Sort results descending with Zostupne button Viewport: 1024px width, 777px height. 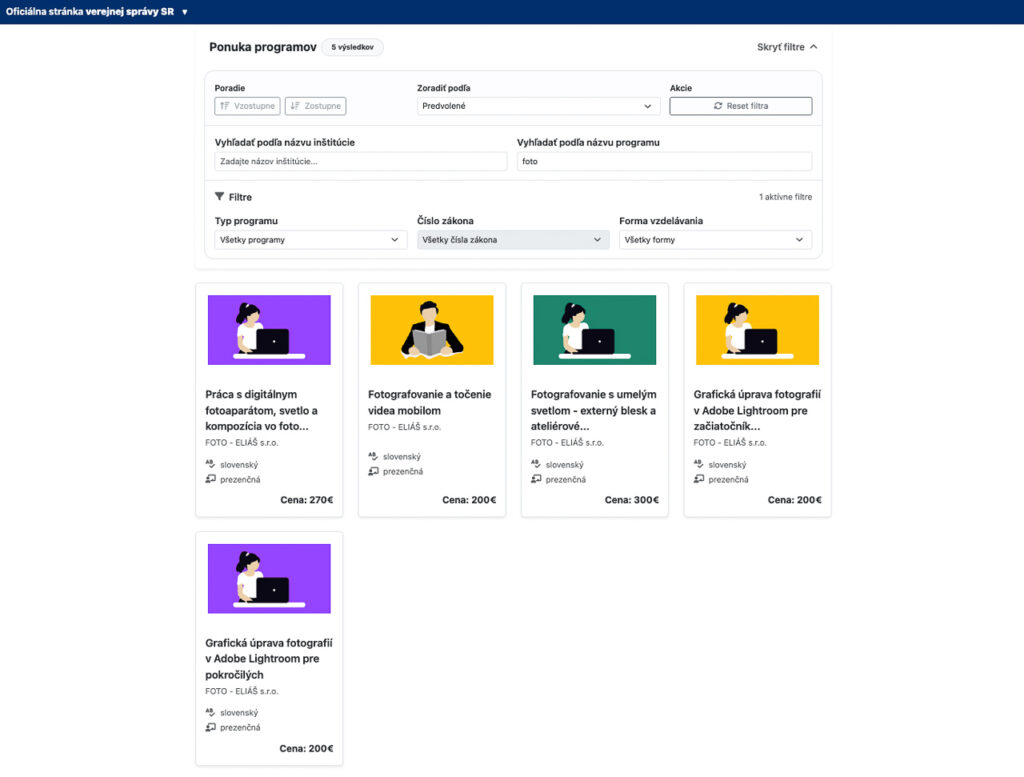[x=315, y=106]
